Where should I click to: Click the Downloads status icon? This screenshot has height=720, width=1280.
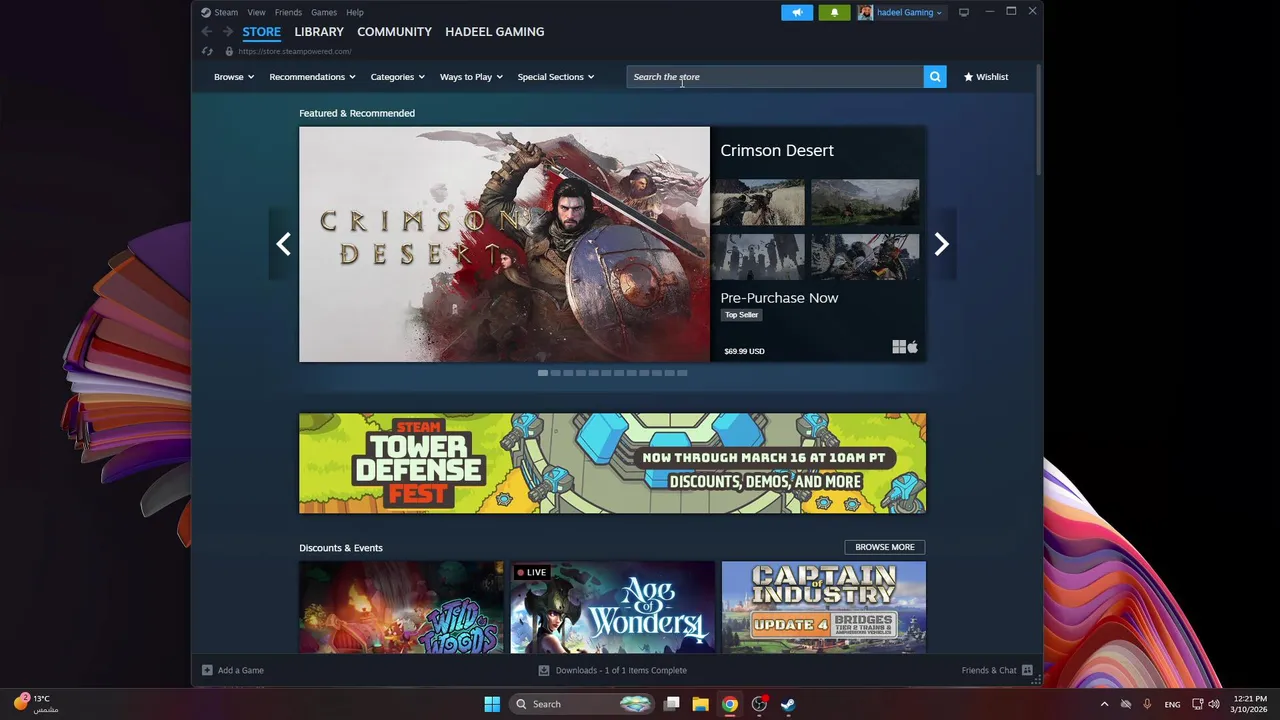(544, 670)
